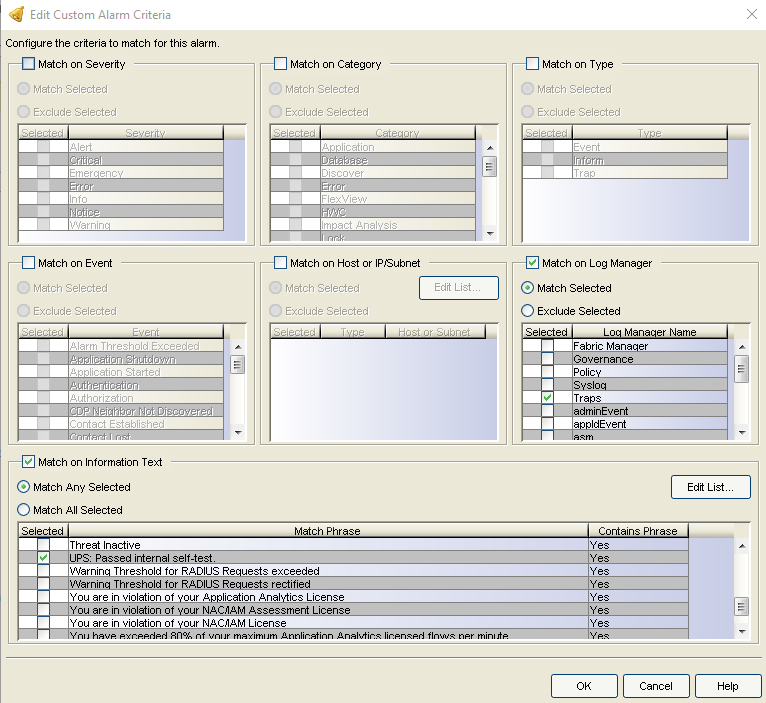Deselect the Traps log manager checkbox
The width and height of the screenshot is (766, 703).
coord(547,398)
